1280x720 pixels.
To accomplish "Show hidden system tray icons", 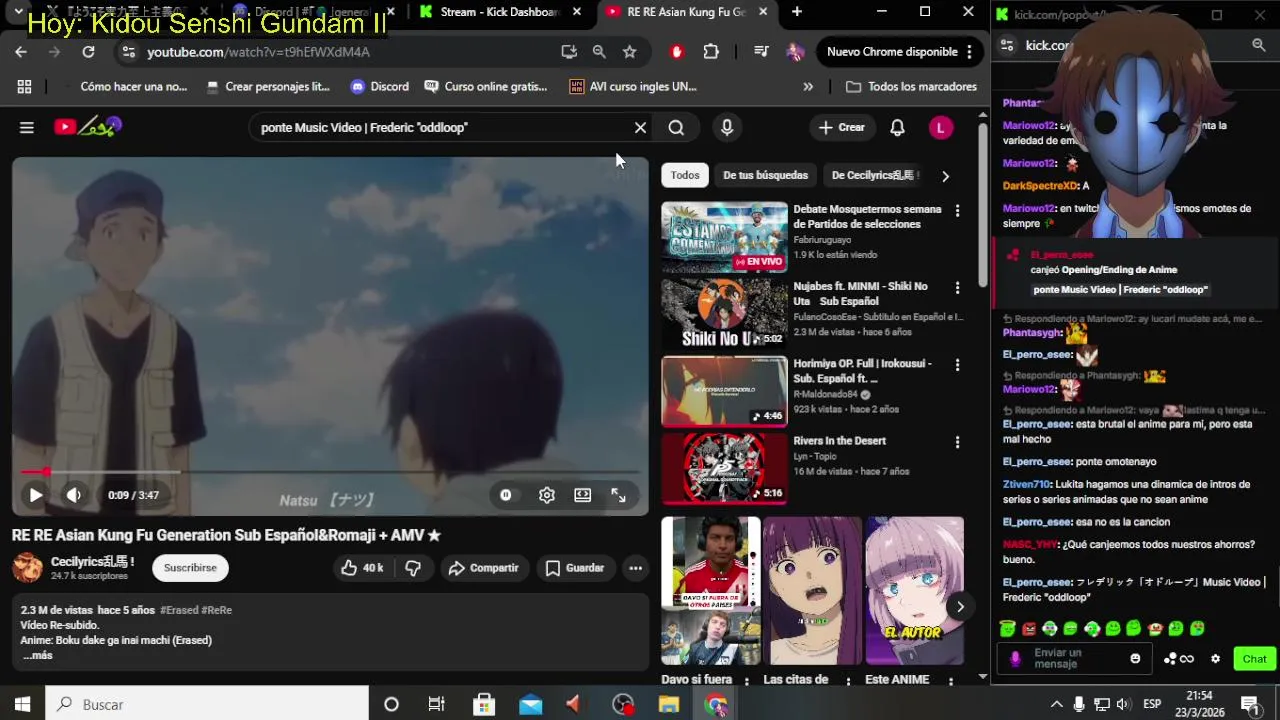I will point(1056,704).
